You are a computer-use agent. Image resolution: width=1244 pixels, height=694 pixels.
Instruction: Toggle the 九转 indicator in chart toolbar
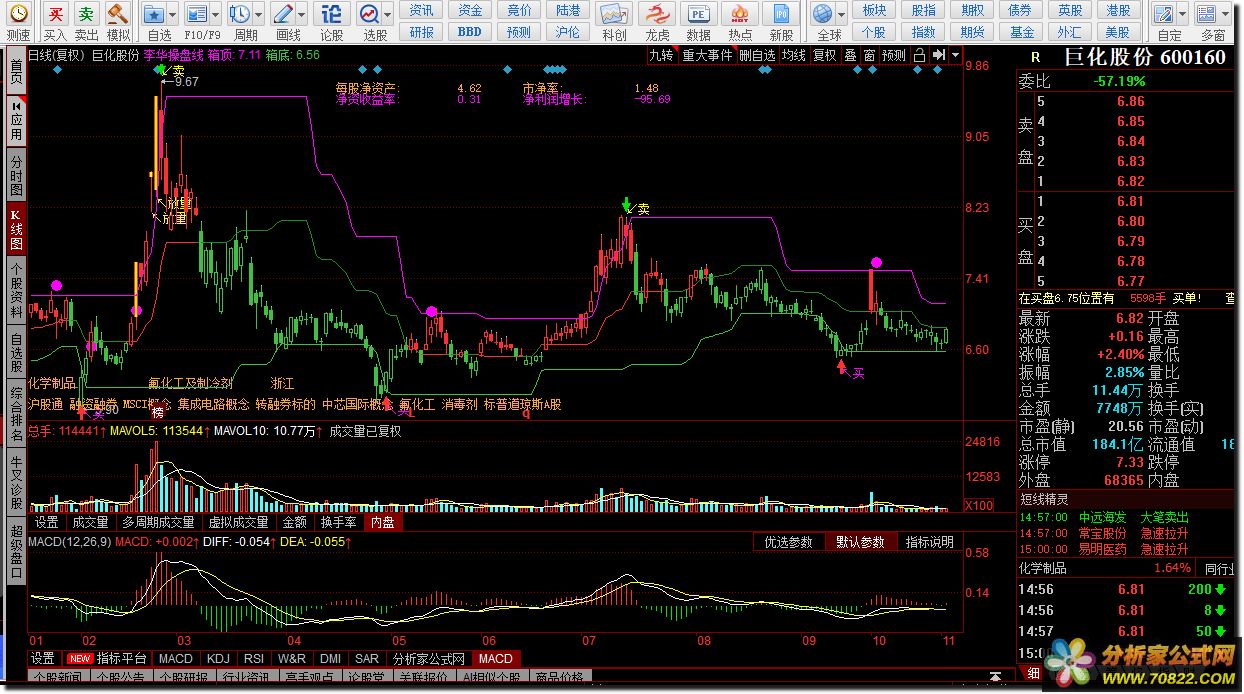click(660, 55)
